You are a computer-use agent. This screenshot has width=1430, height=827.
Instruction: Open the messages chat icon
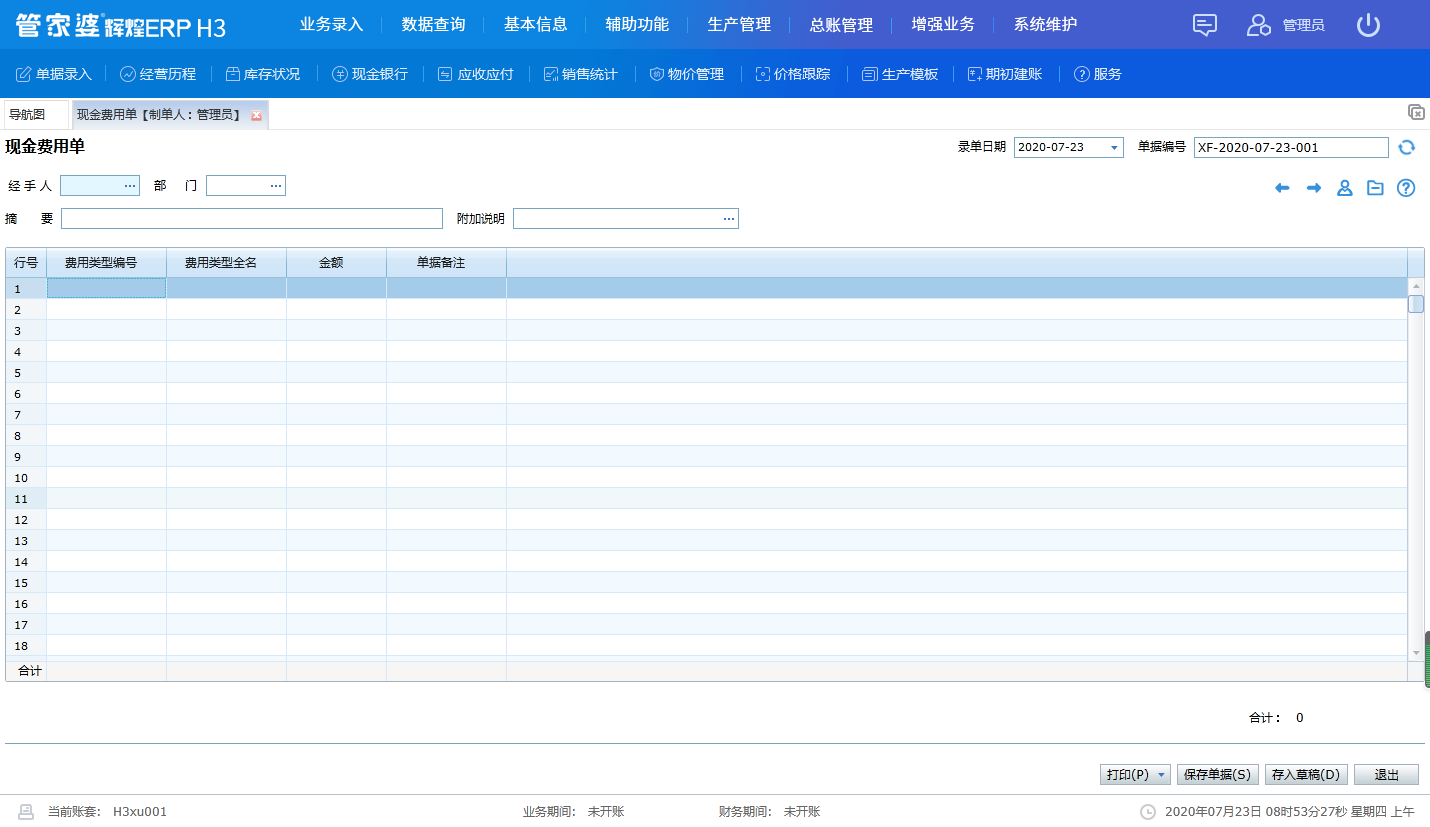click(1205, 25)
